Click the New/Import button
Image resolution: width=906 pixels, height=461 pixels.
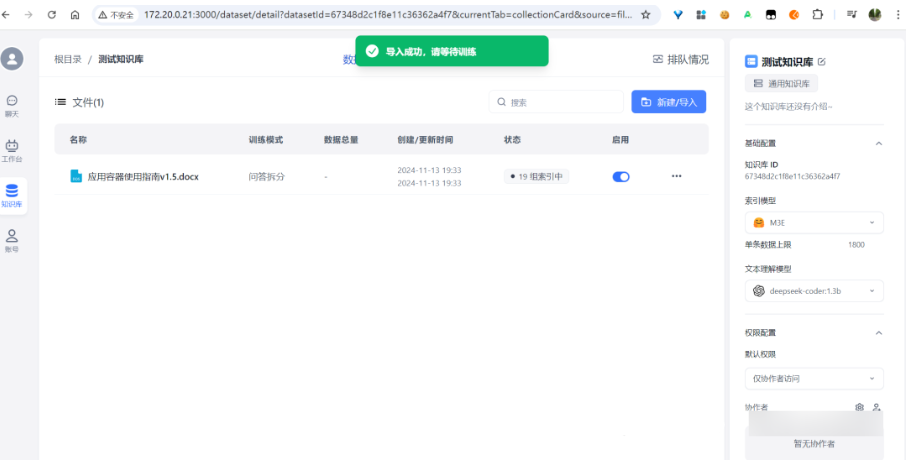(669, 102)
